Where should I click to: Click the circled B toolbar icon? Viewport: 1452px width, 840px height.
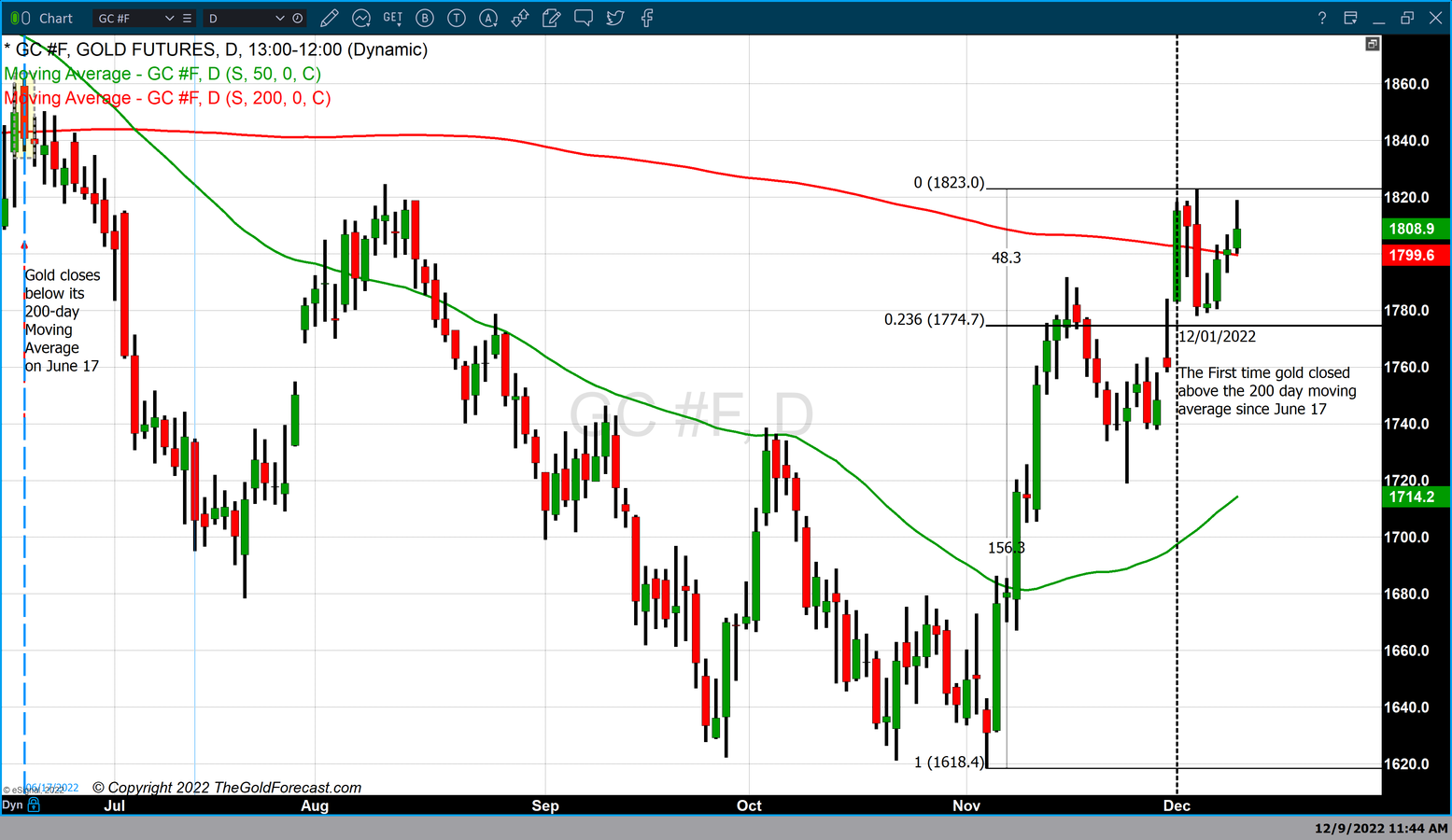point(425,18)
